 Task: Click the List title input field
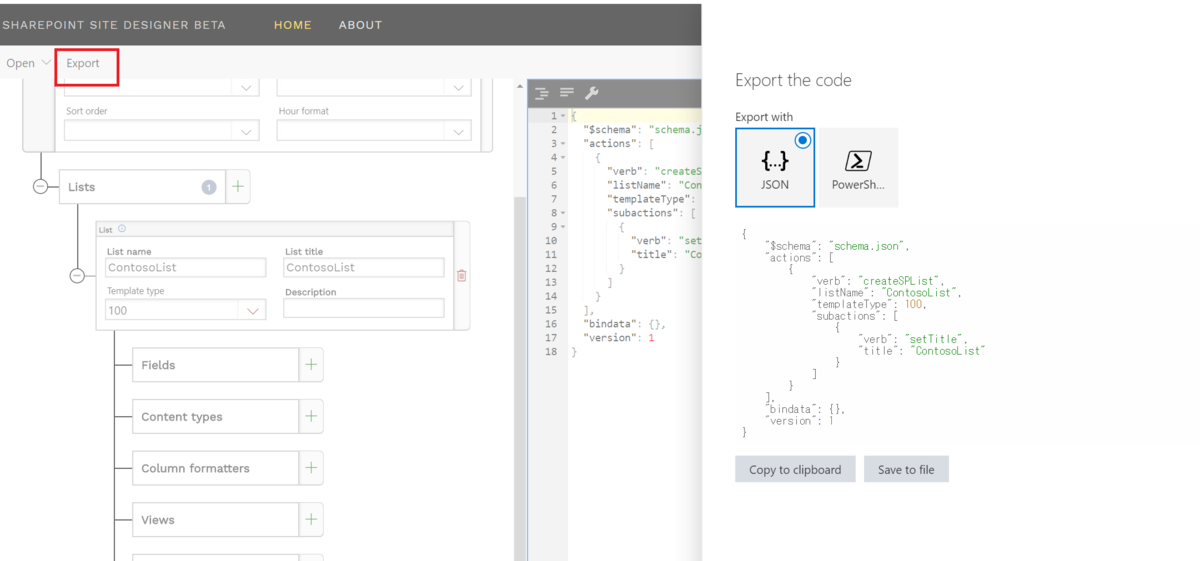tap(363, 268)
